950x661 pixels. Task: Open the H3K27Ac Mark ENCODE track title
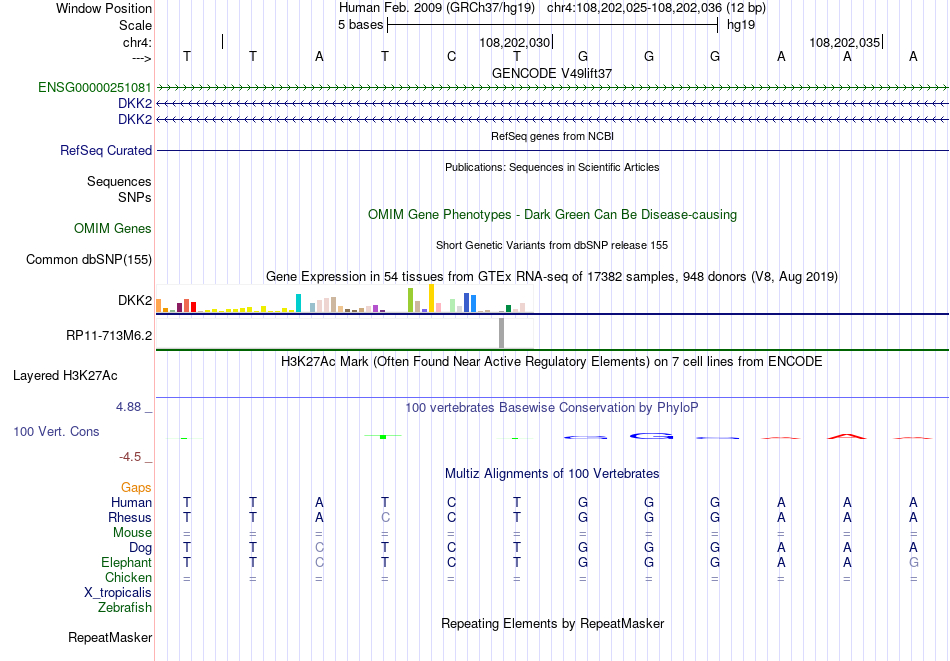pos(552,362)
